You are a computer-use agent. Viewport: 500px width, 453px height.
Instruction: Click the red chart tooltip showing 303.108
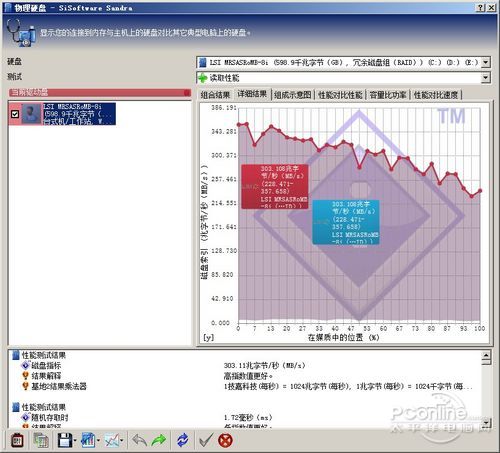click(275, 187)
